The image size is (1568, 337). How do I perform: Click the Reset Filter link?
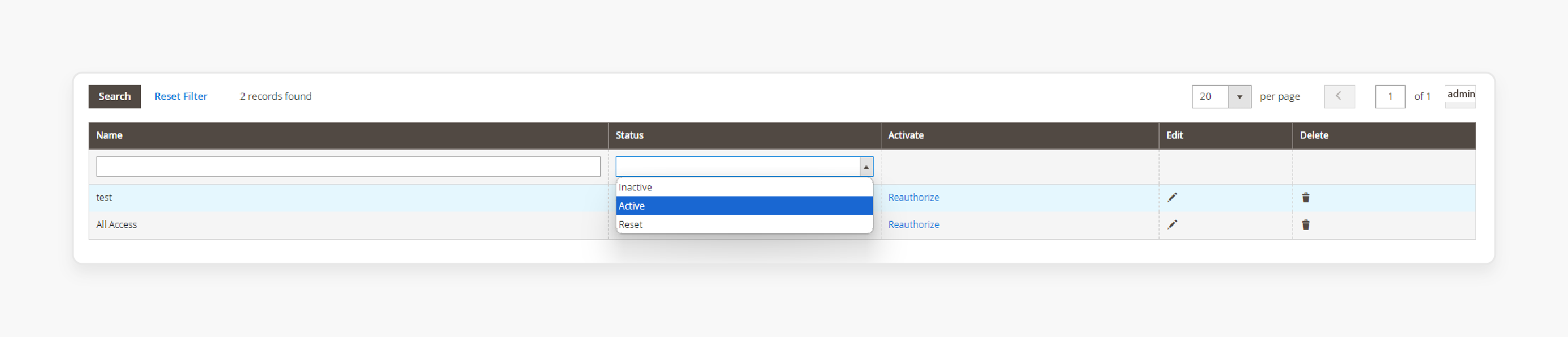[x=180, y=97]
